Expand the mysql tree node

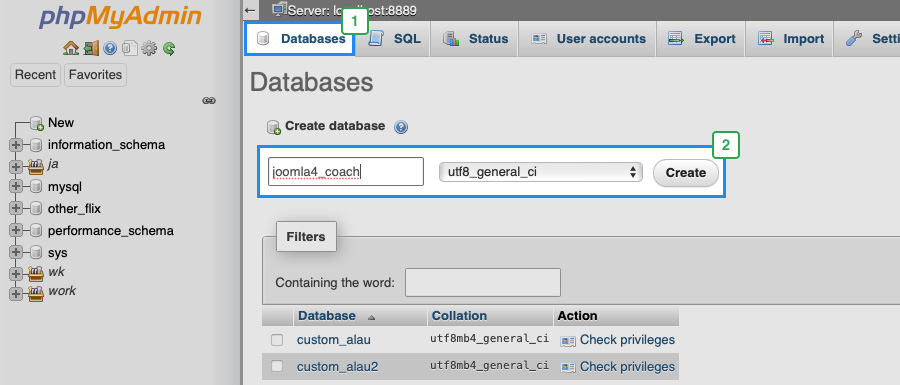16,187
